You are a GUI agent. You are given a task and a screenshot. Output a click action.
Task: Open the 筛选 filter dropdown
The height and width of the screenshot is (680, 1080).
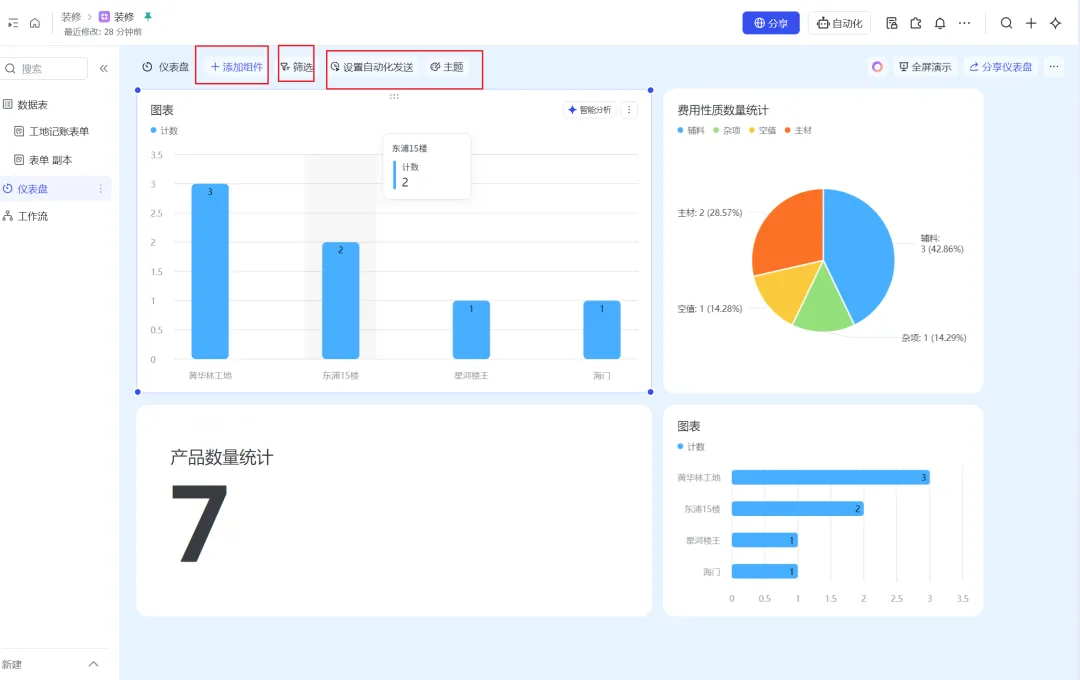coord(296,67)
